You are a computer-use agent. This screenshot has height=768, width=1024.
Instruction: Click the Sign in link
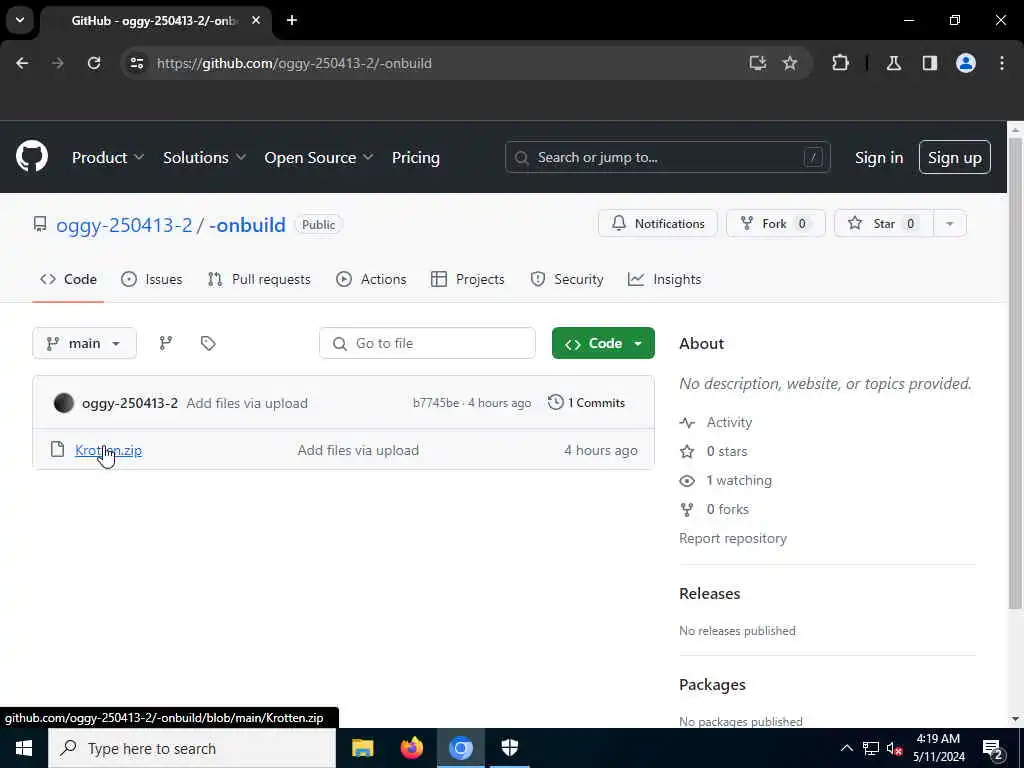[x=879, y=157]
